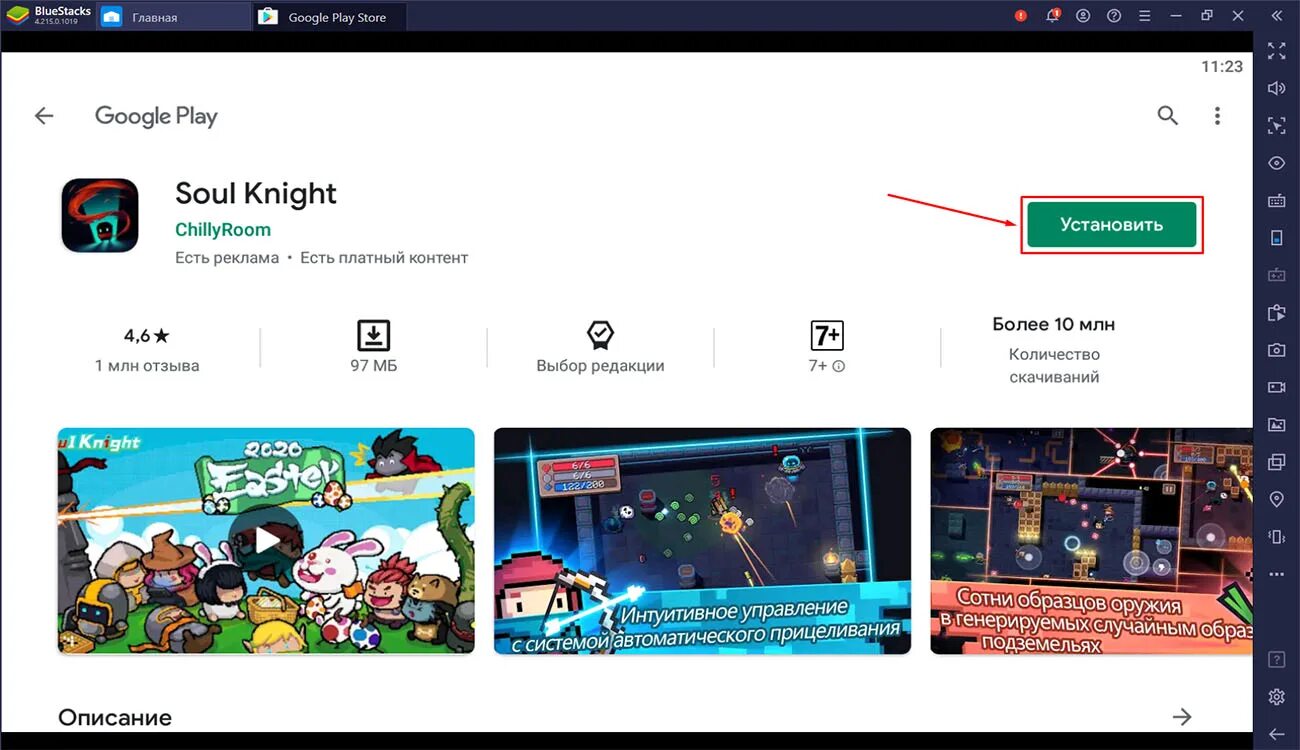Set location with the pin icon

1276,499
